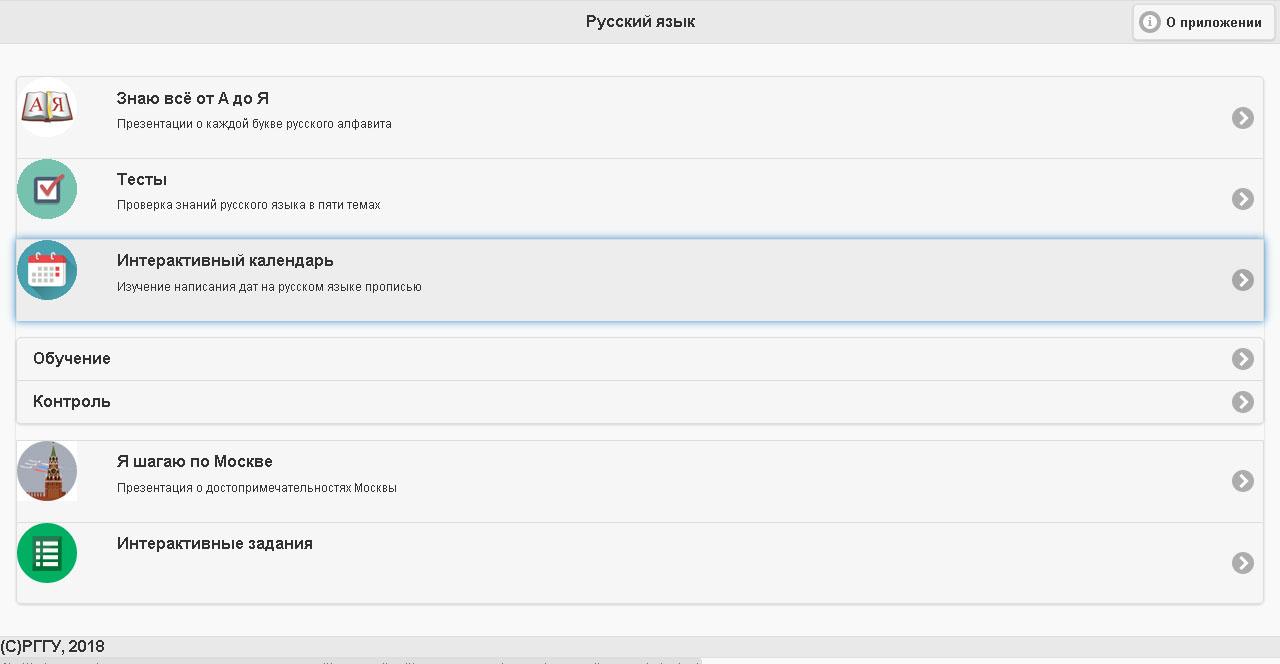This screenshot has height=664, width=1280.
Task: Click the calendar icon
Action: coord(47,270)
